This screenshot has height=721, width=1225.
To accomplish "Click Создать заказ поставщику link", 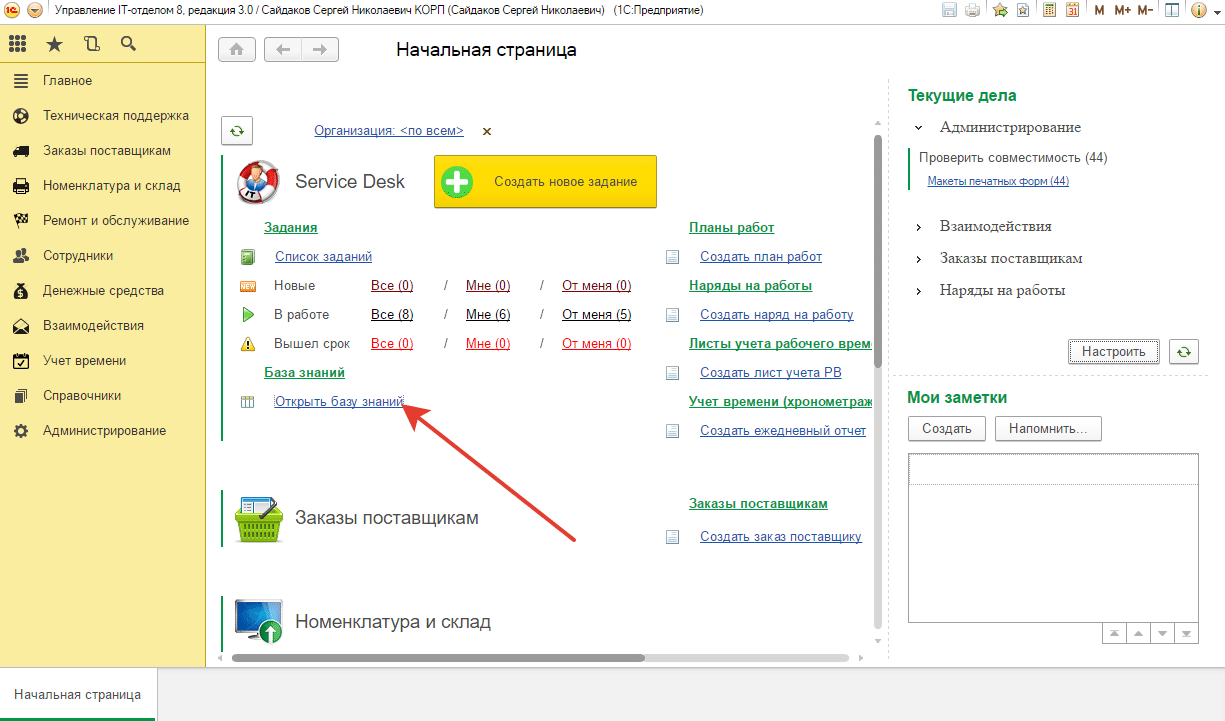I will (x=781, y=536).
